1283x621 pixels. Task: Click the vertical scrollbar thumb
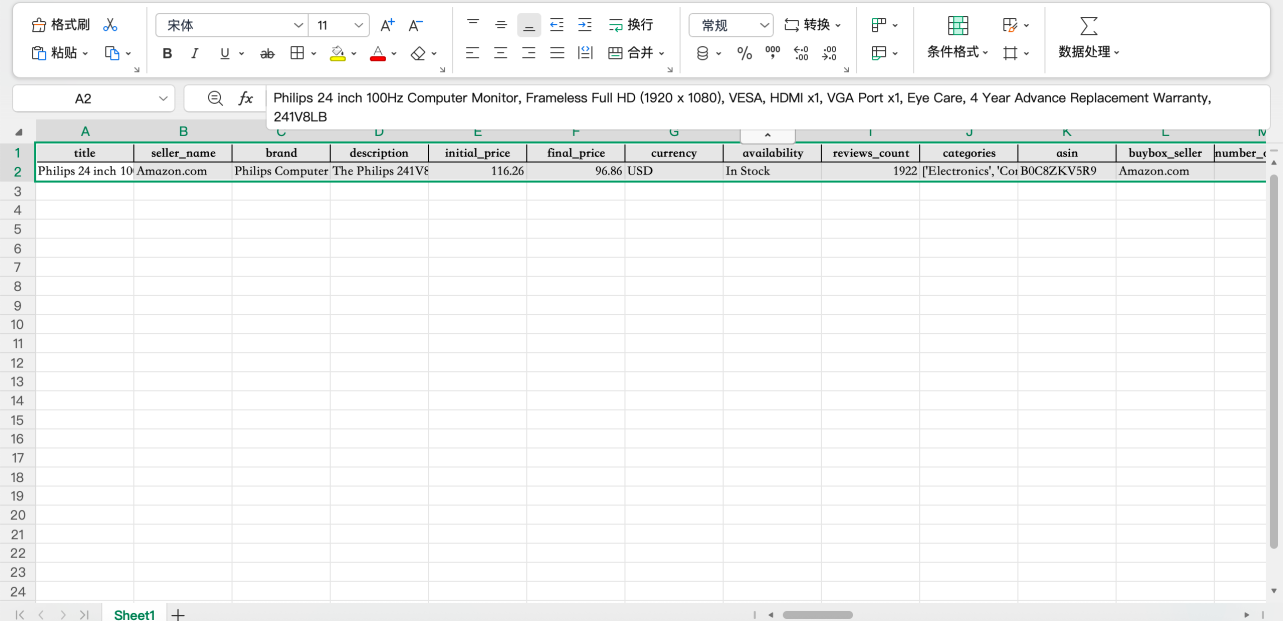[x=1274, y=362]
